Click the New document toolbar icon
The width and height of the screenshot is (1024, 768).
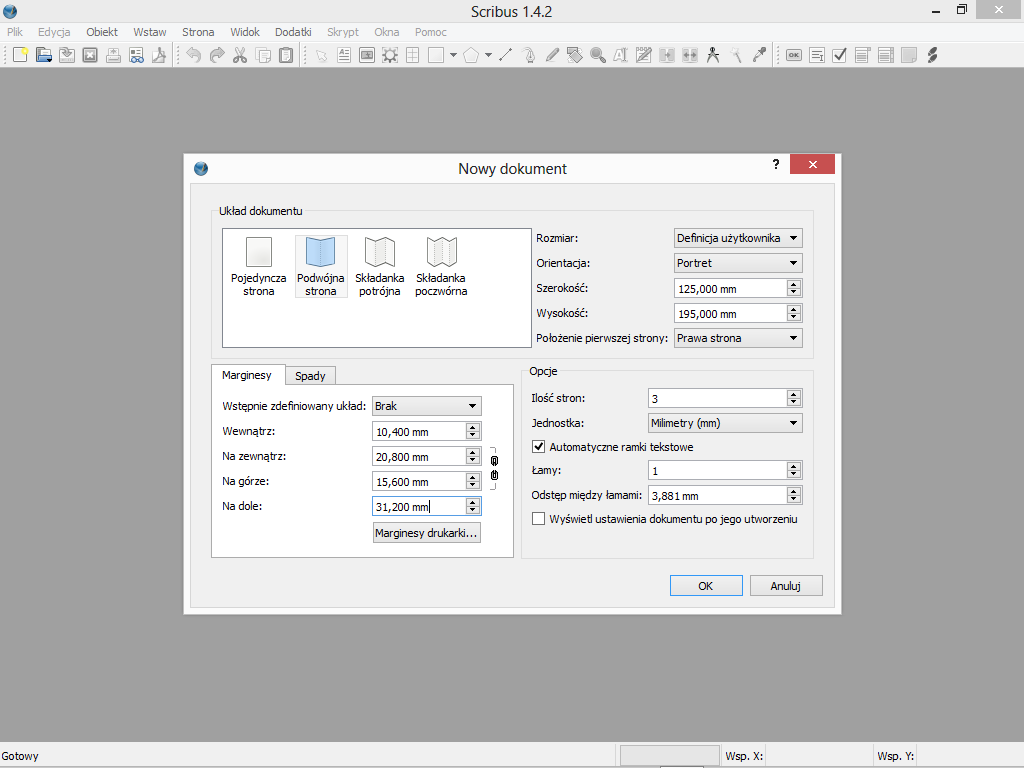20,55
